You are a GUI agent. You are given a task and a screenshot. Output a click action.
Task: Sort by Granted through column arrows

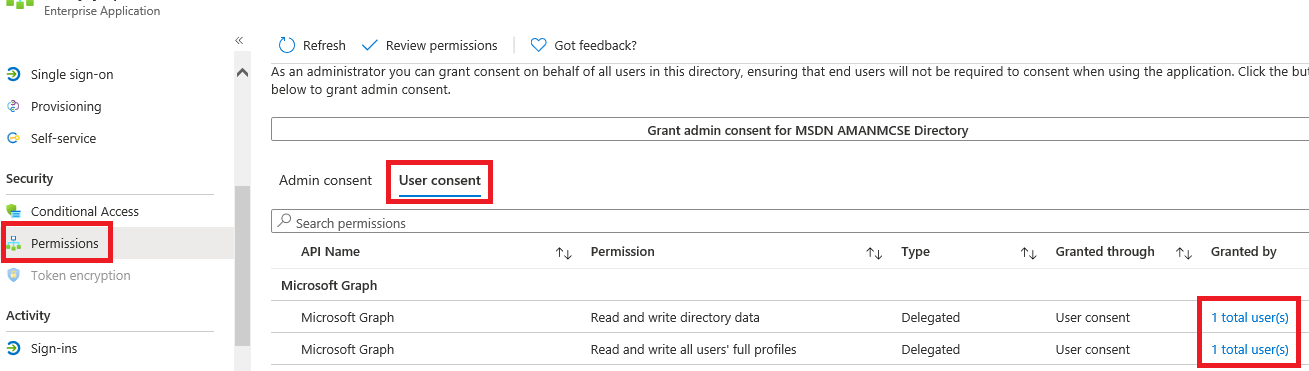click(x=1184, y=253)
